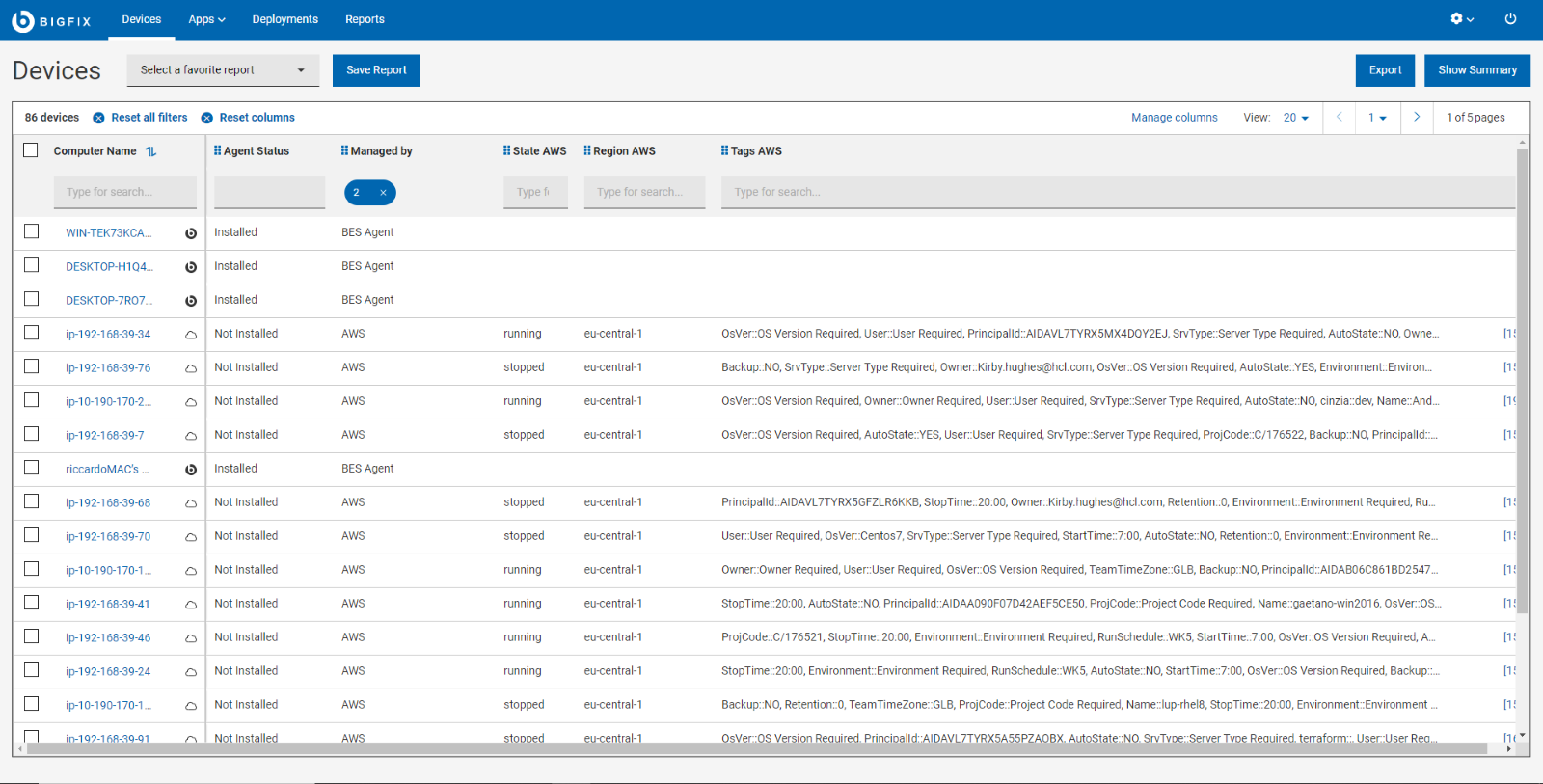Click the Agent Status column drag handle
The image size is (1543, 784).
coord(218,151)
